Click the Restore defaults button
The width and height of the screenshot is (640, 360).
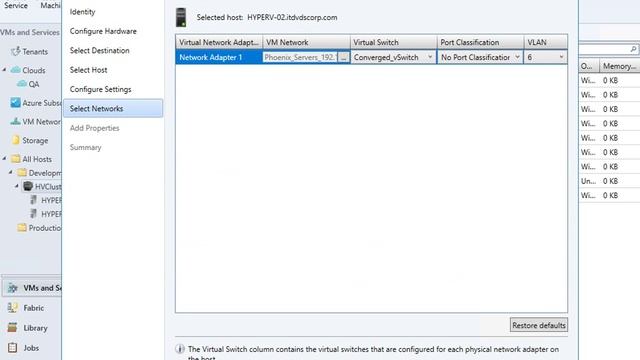coord(539,325)
